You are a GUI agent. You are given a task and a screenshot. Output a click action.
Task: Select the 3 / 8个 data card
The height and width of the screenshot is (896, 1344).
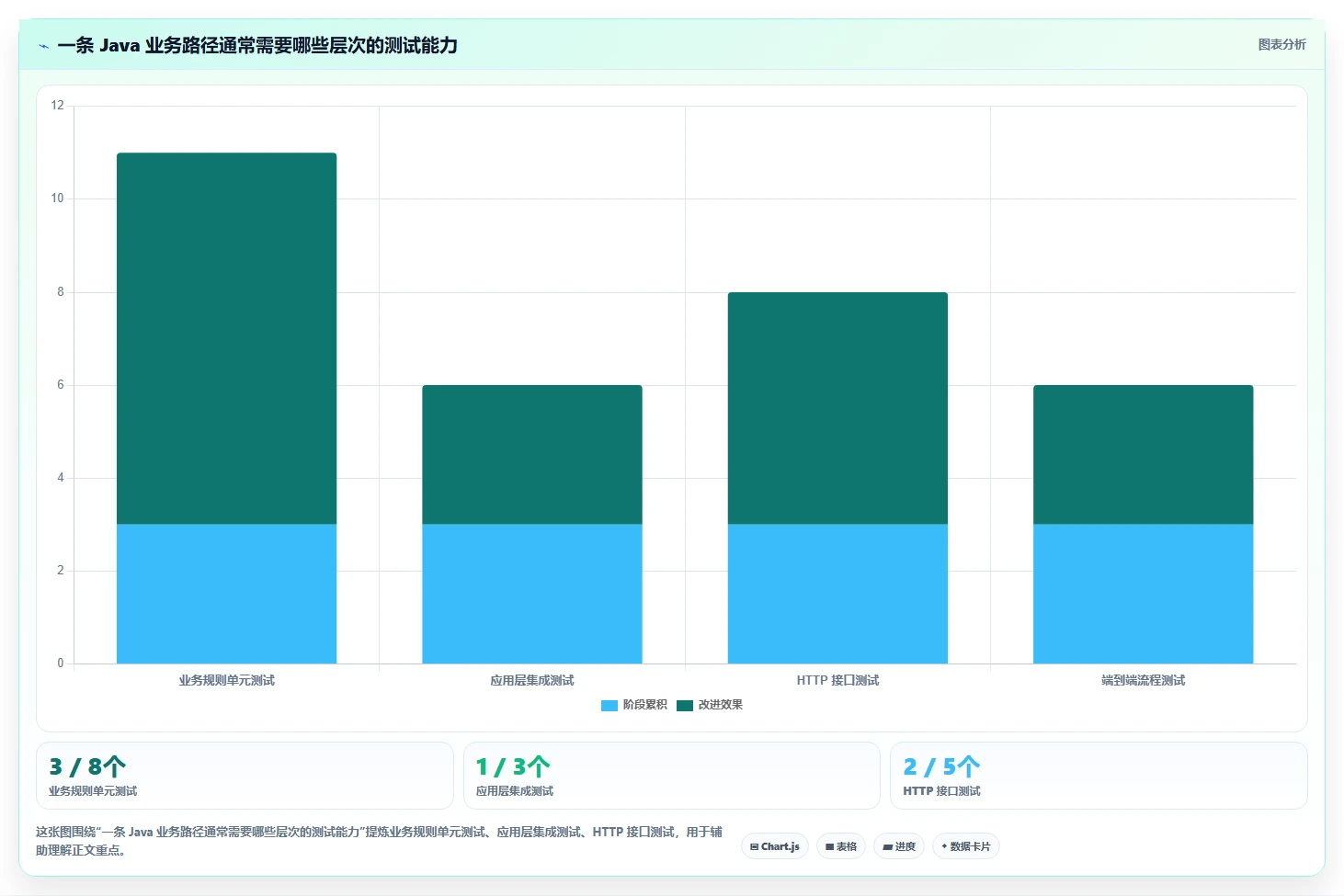pos(245,776)
